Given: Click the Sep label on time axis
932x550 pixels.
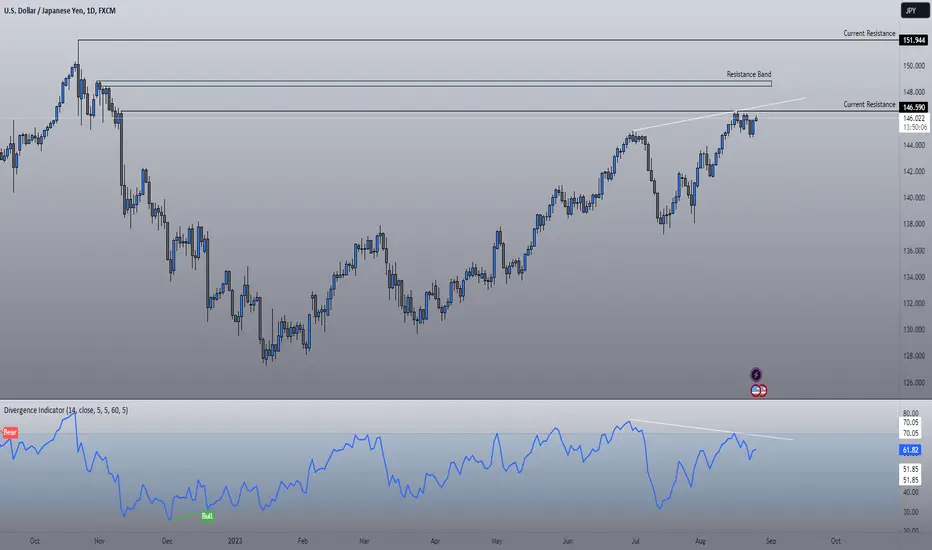Looking at the screenshot, I should click(771, 541).
